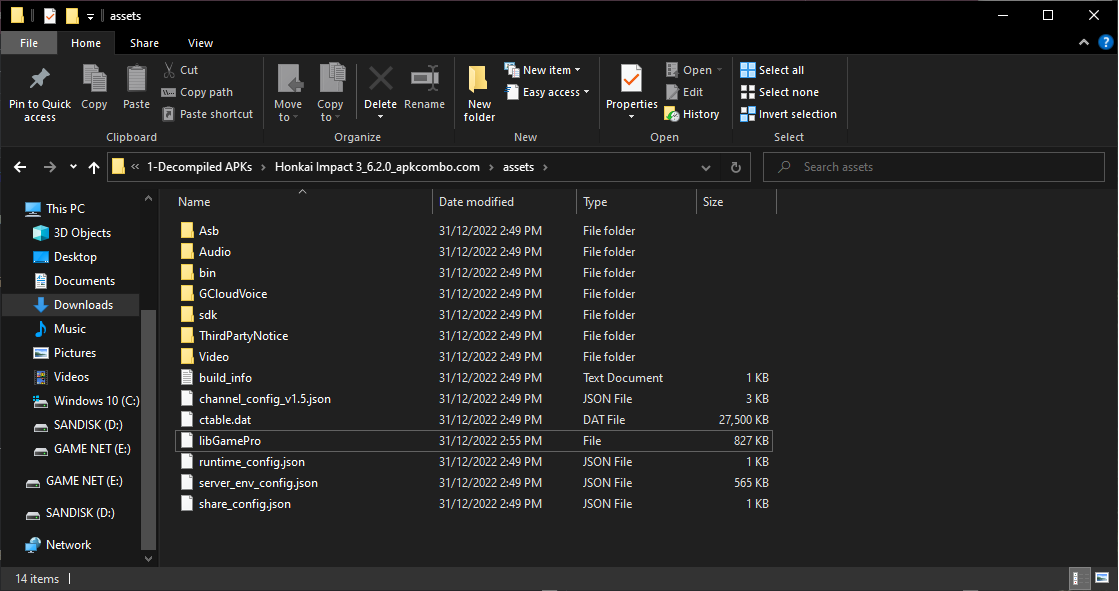
Task: Copy the selected libGamePro file
Action: [x=94, y=90]
